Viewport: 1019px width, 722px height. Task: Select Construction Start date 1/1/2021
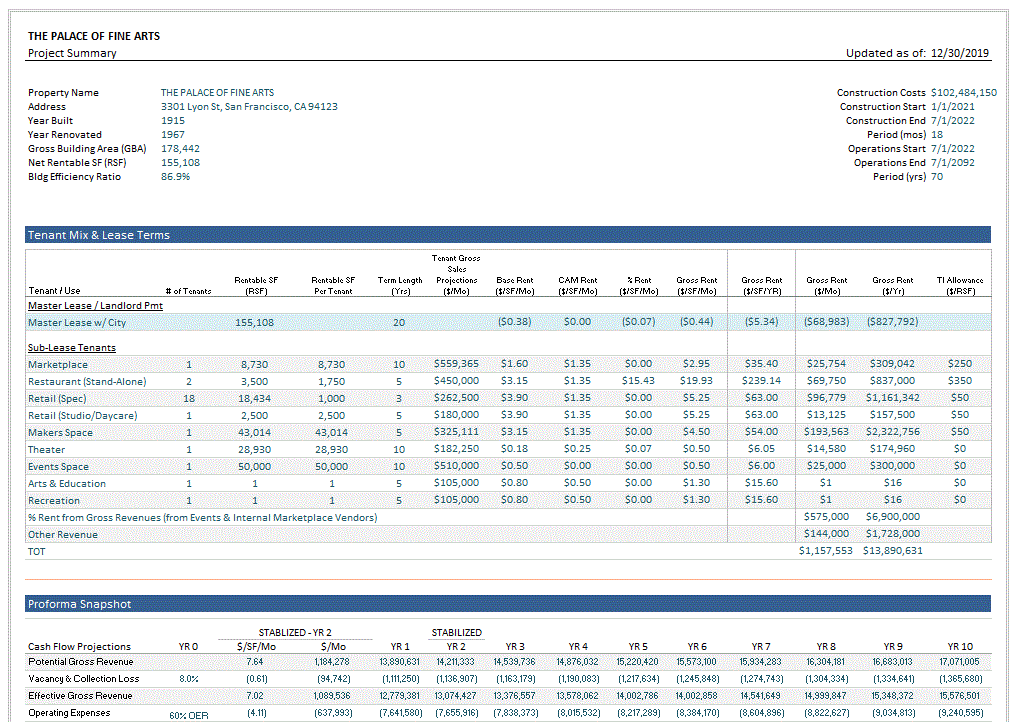(x=952, y=107)
